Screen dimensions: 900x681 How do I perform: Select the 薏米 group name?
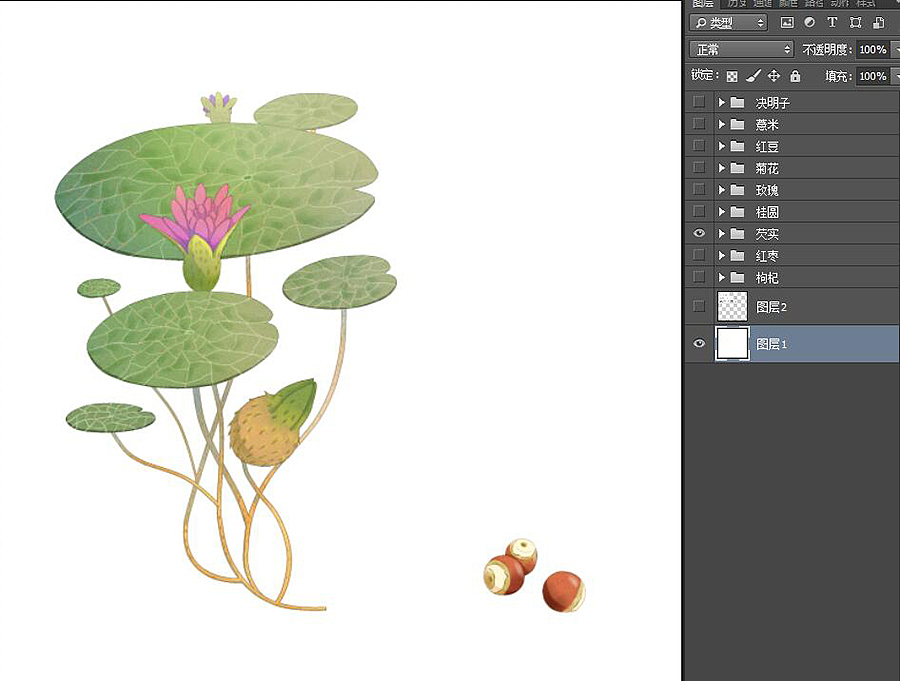[x=767, y=125]
